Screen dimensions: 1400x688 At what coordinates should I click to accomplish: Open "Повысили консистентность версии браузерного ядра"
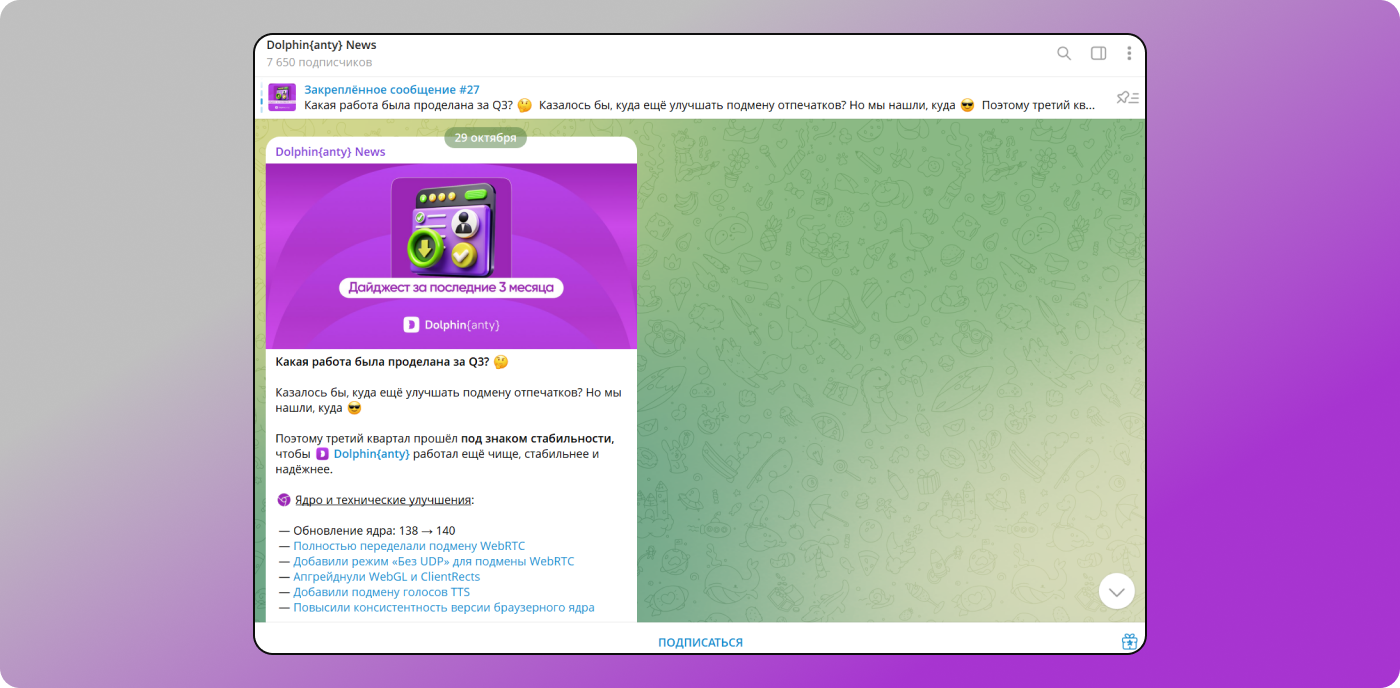pyautogui.click(x=443, y=607)
